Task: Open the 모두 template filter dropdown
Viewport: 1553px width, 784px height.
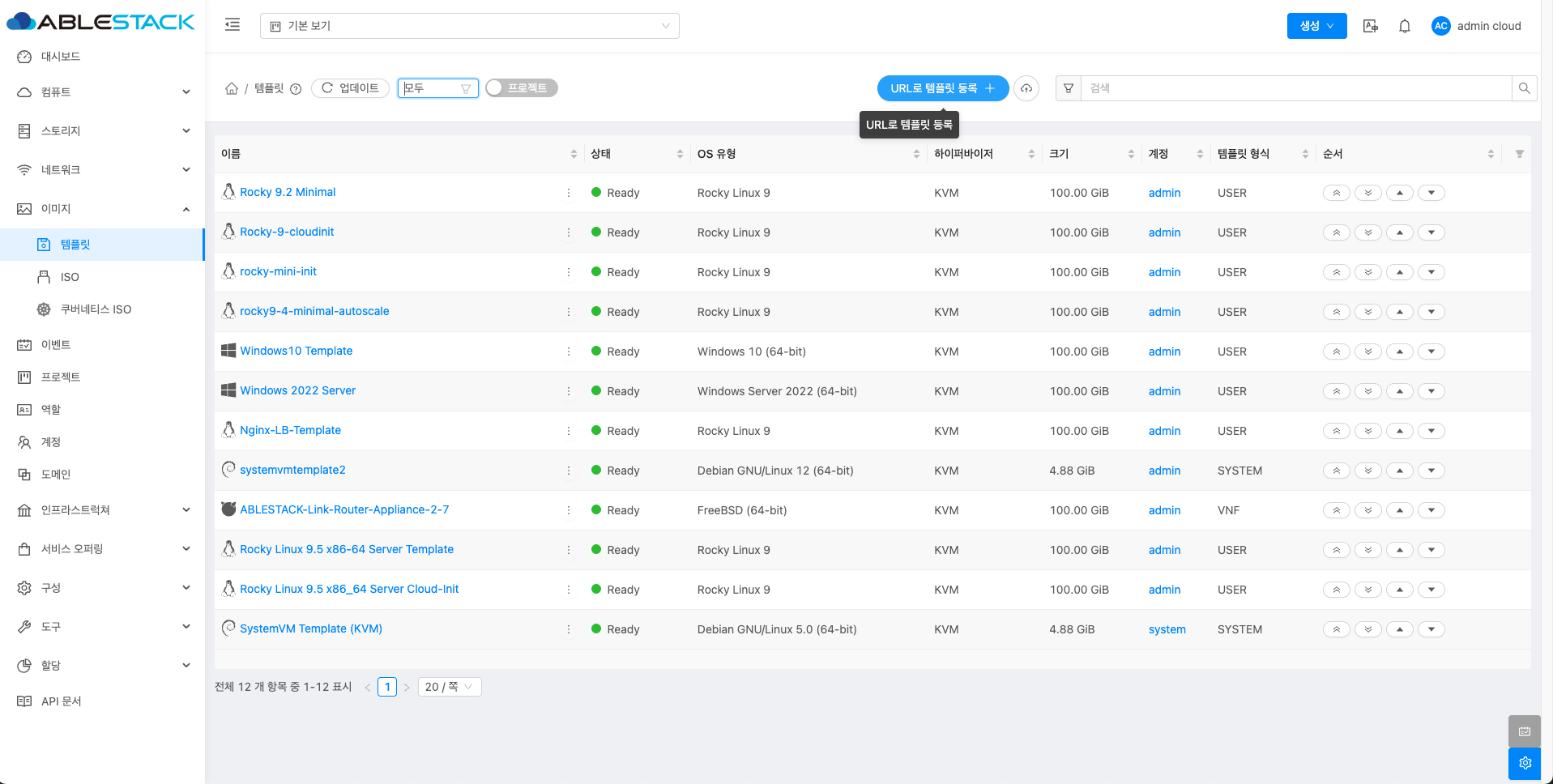Action: click(x=437, y=88)
